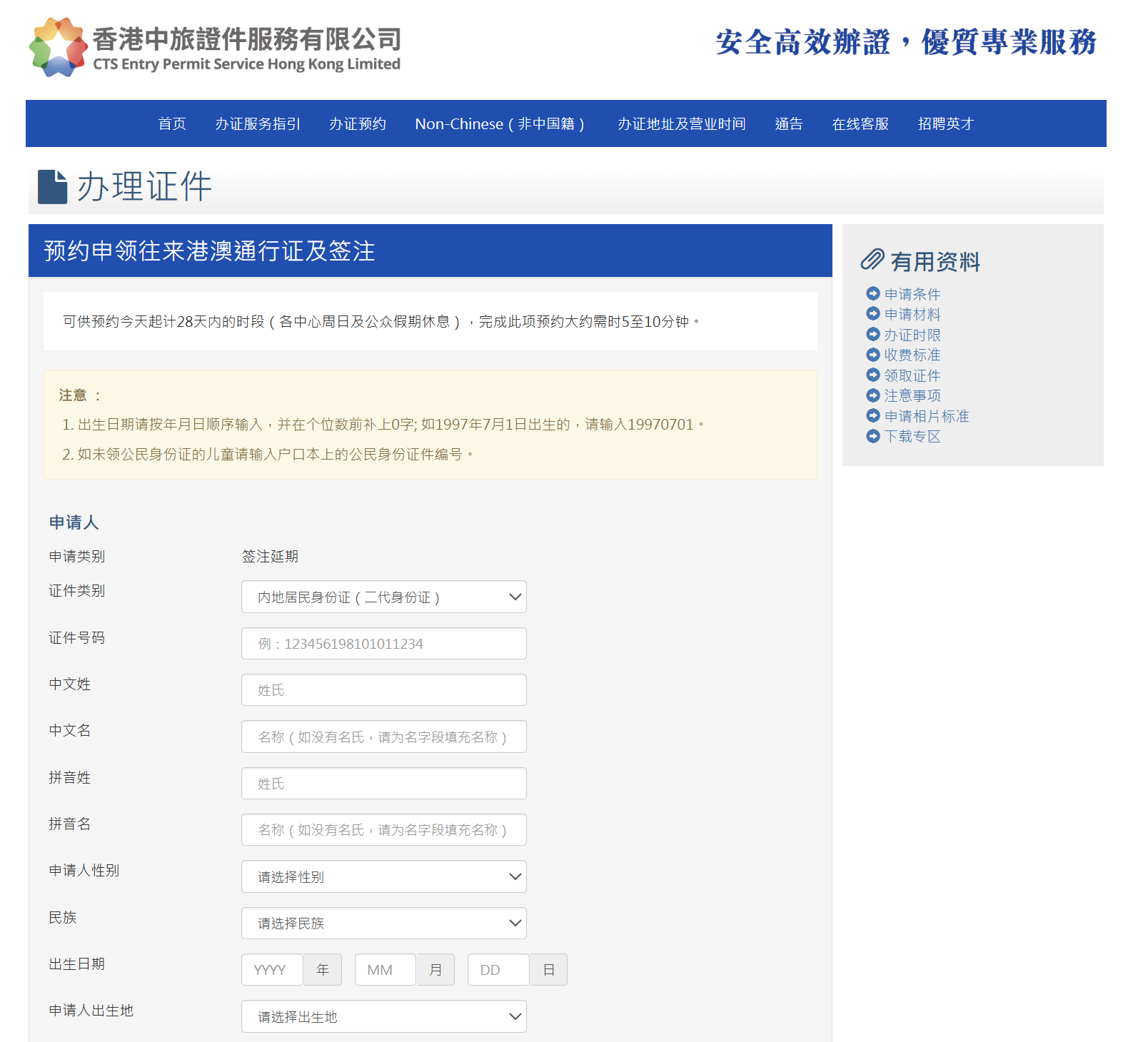Open the 申请材料 link
1148x1042 pixels.
pos(912,314)
